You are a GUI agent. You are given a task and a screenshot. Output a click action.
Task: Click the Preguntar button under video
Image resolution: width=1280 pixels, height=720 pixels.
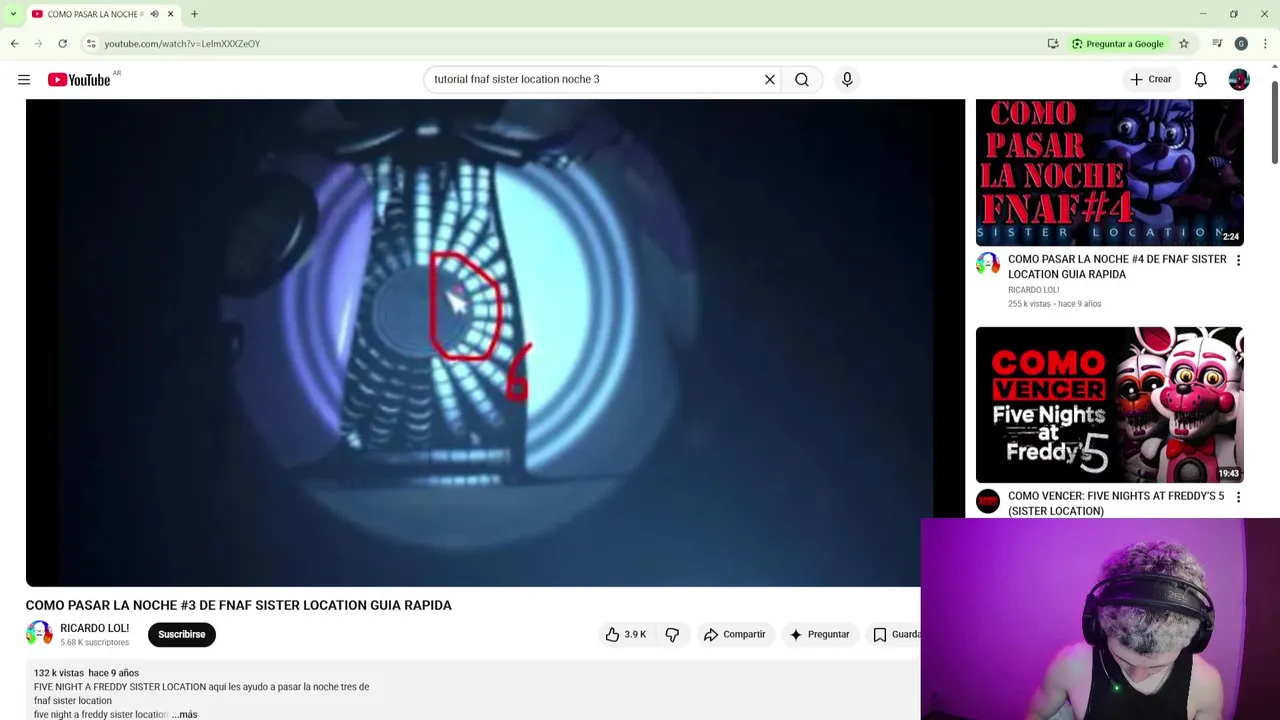pos(819,634)
